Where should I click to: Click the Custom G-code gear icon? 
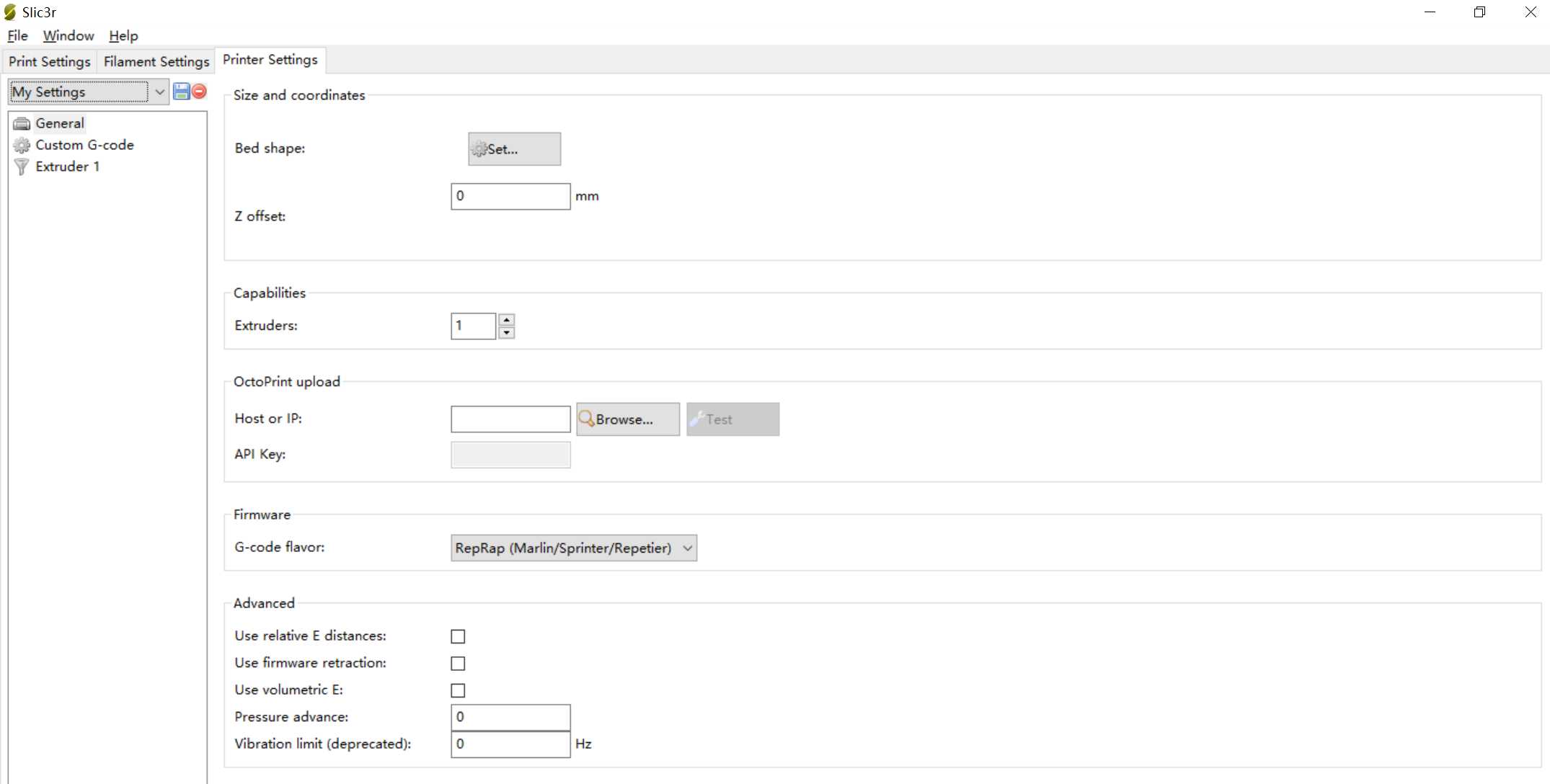tap(22, 145)
